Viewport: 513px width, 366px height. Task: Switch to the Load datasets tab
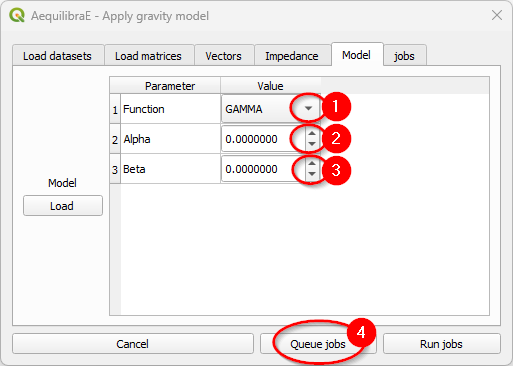pos(58,55)
